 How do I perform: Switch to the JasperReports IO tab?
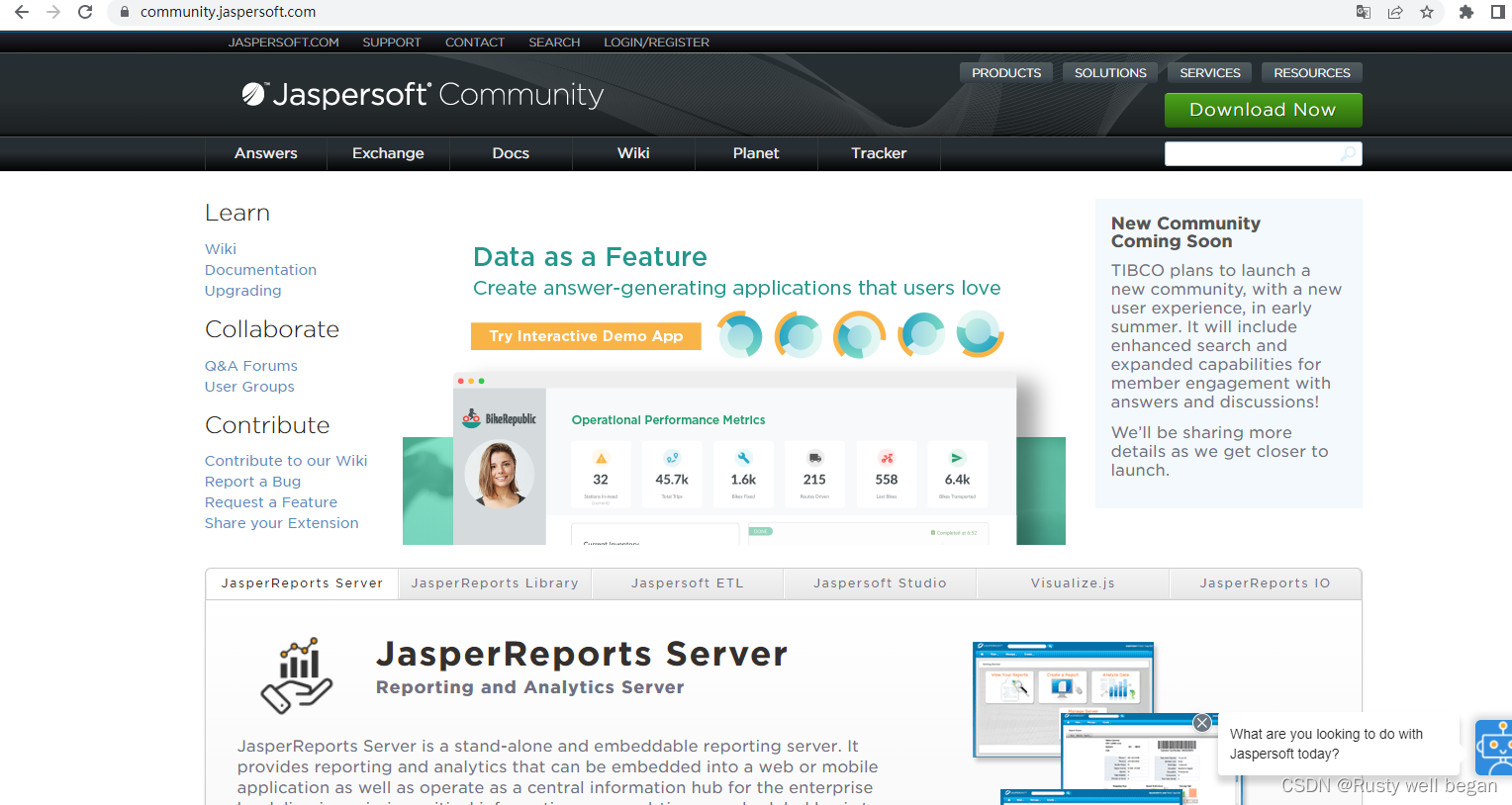(x=1266, y=583)
